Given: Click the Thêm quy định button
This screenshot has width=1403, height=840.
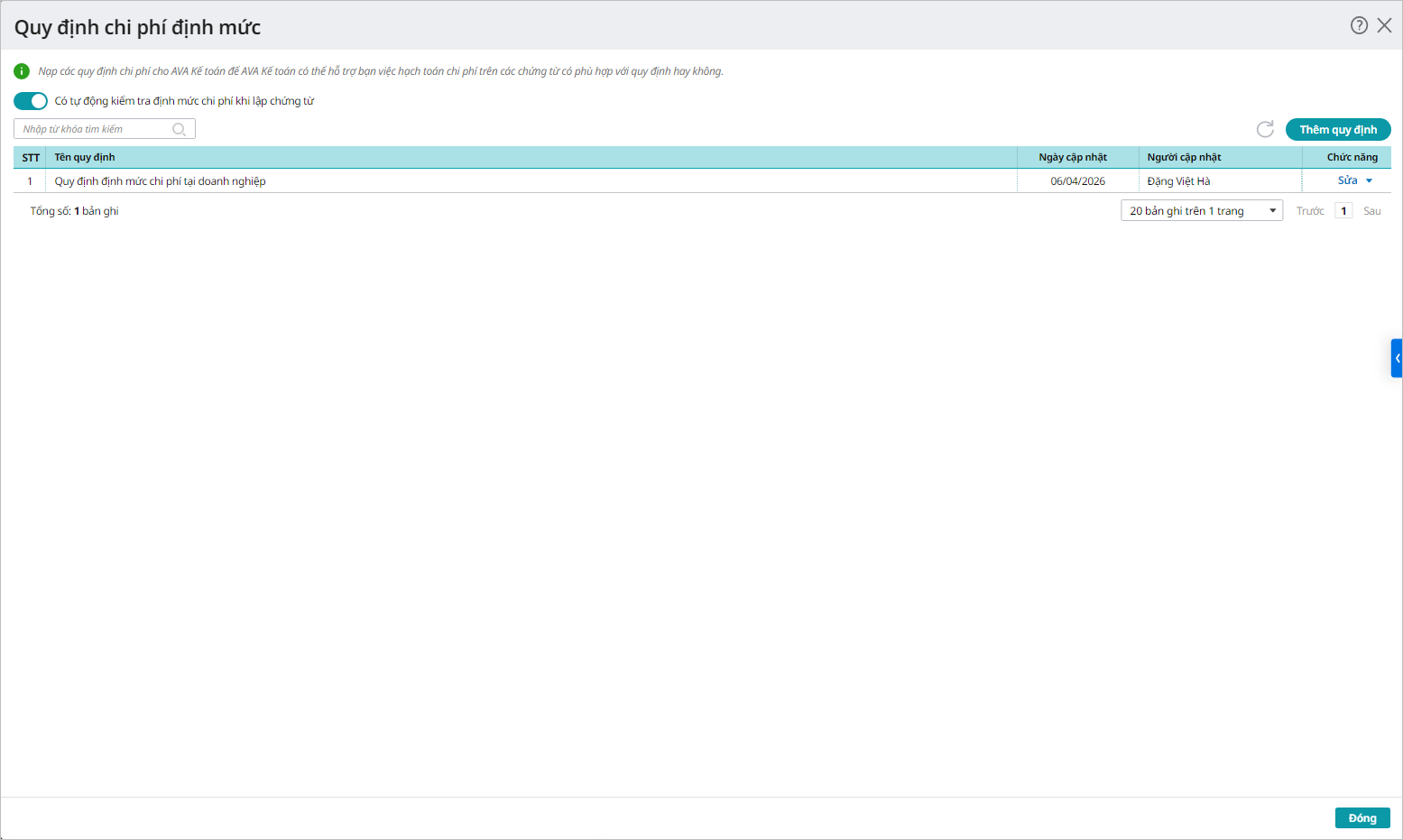Looking at the screenshot, I should coord(1337,129).
